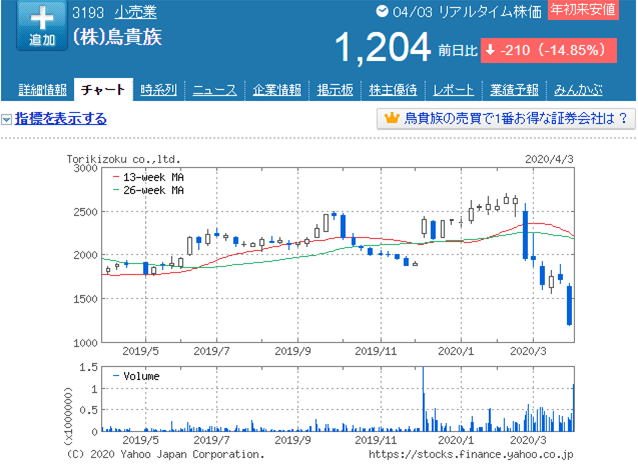Click the Torikizoku co.,ltd. chart title
The image size is (638, 464).
pyautogui.click(x=123, y=159)
